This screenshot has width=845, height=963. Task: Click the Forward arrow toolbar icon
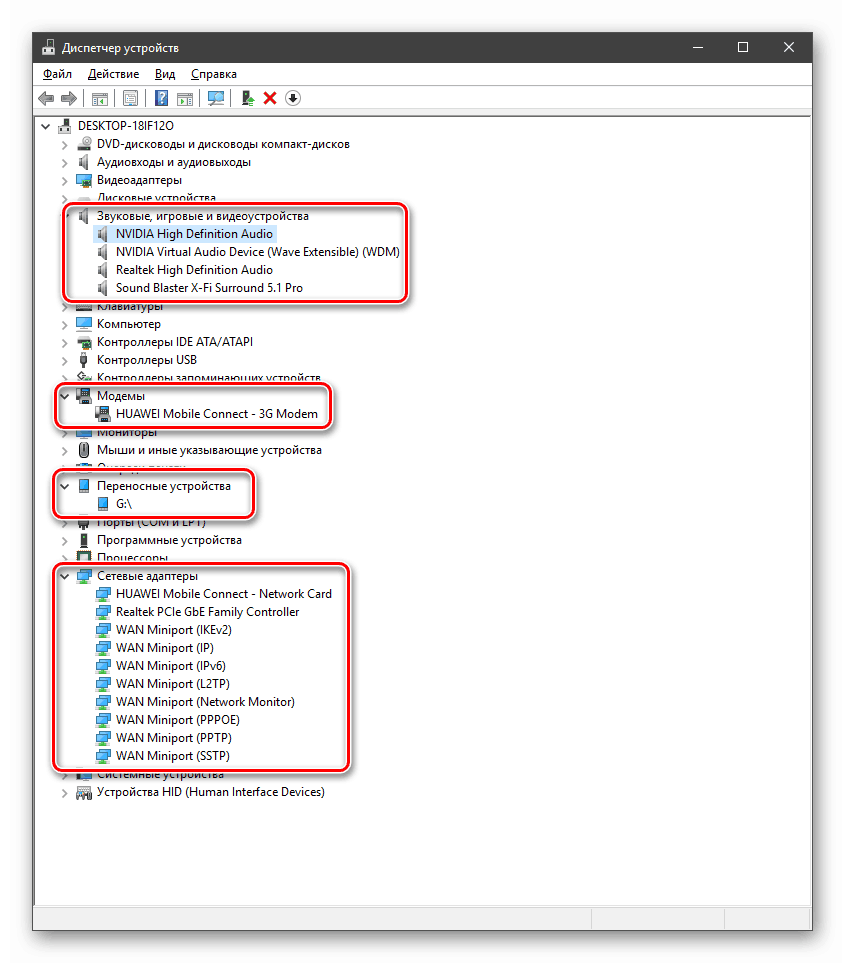69,98
